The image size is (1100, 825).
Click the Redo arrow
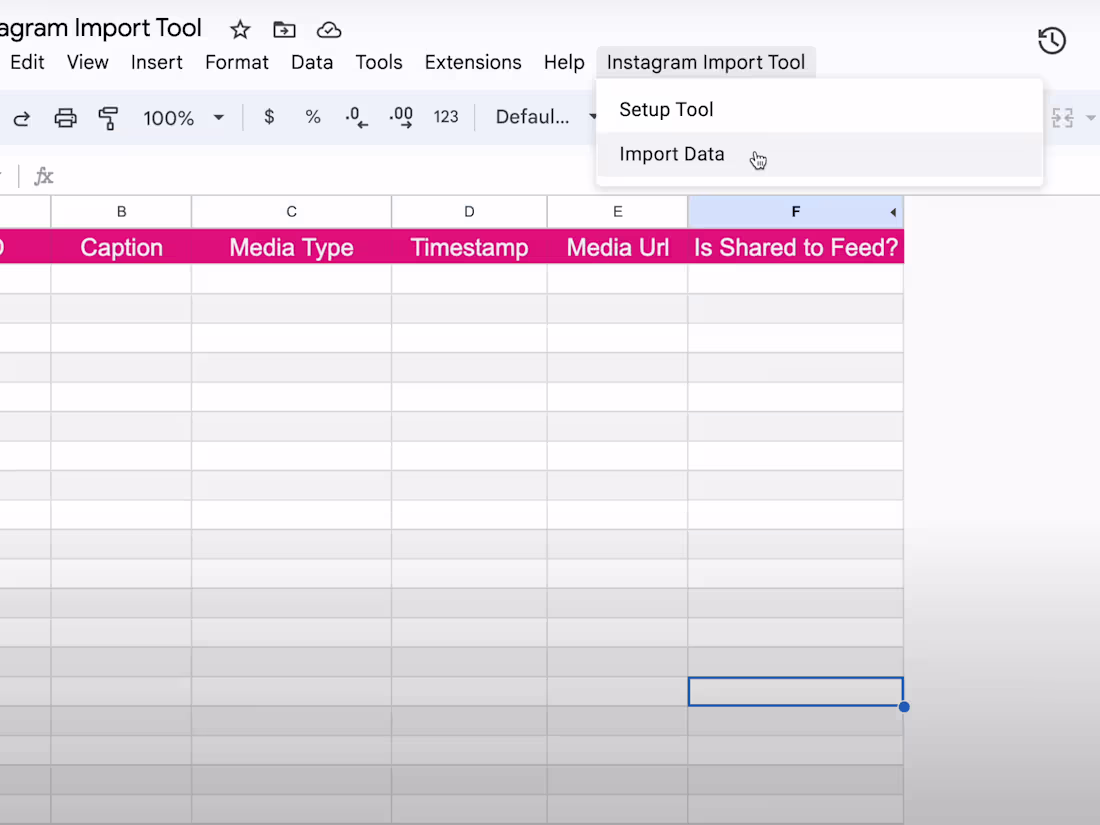[21, 117]
